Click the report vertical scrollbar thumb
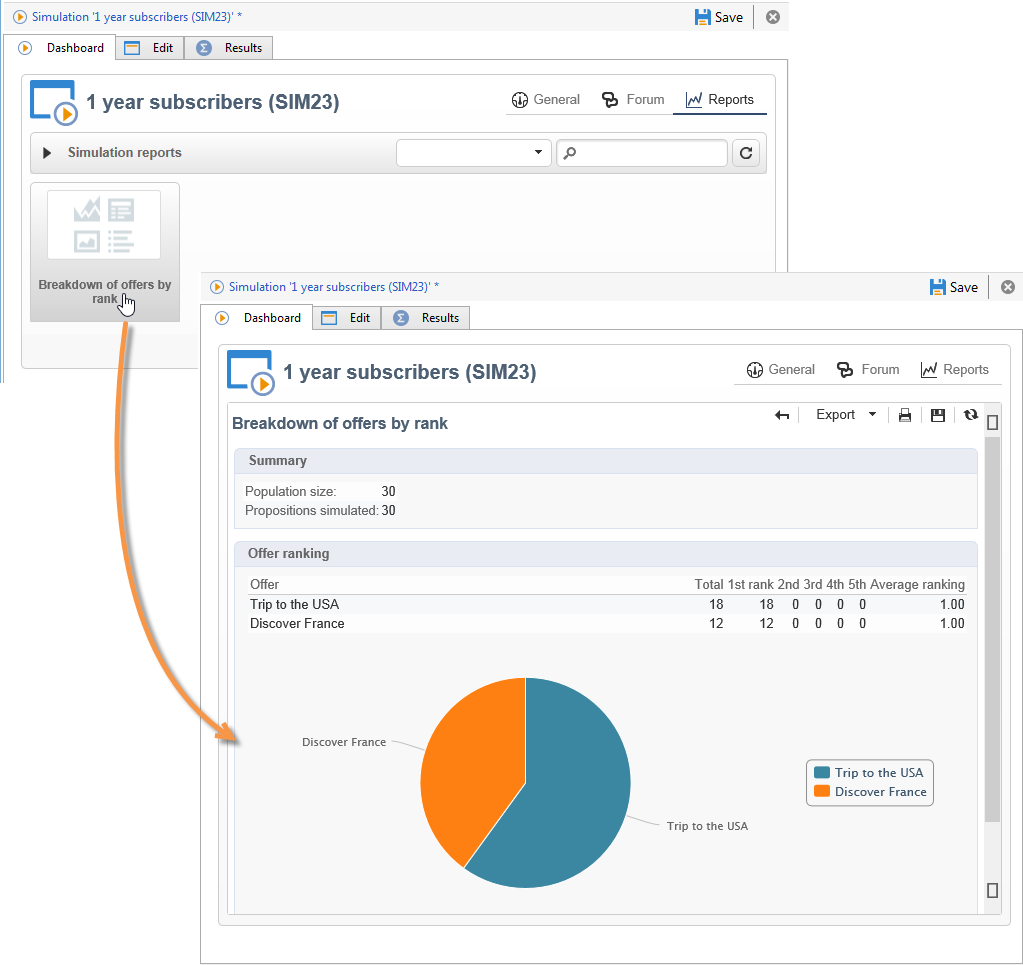The width and height of the screenshot is (1023, 965). 992,630
